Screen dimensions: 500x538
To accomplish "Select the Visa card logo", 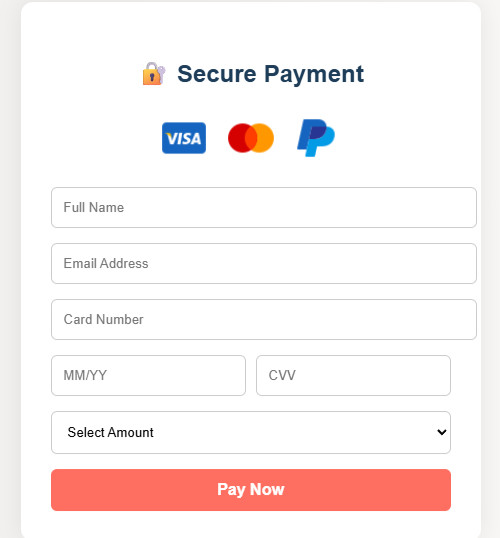I will point(184,138).
